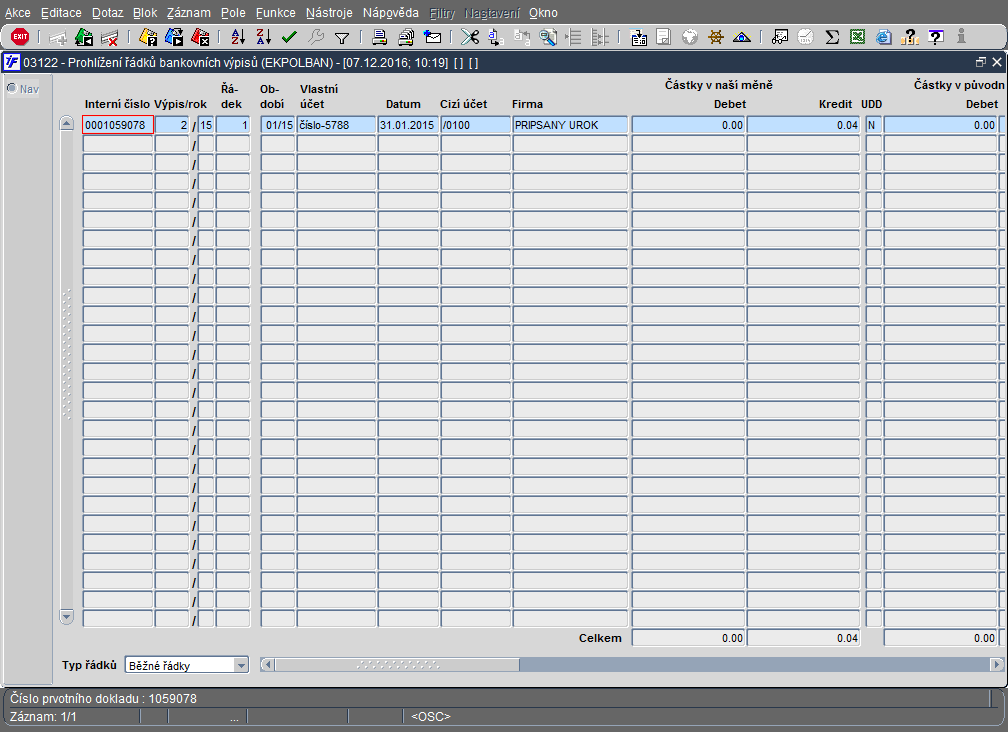
Task: Click the question mark with blocks icon
Action: coord(910,37)
